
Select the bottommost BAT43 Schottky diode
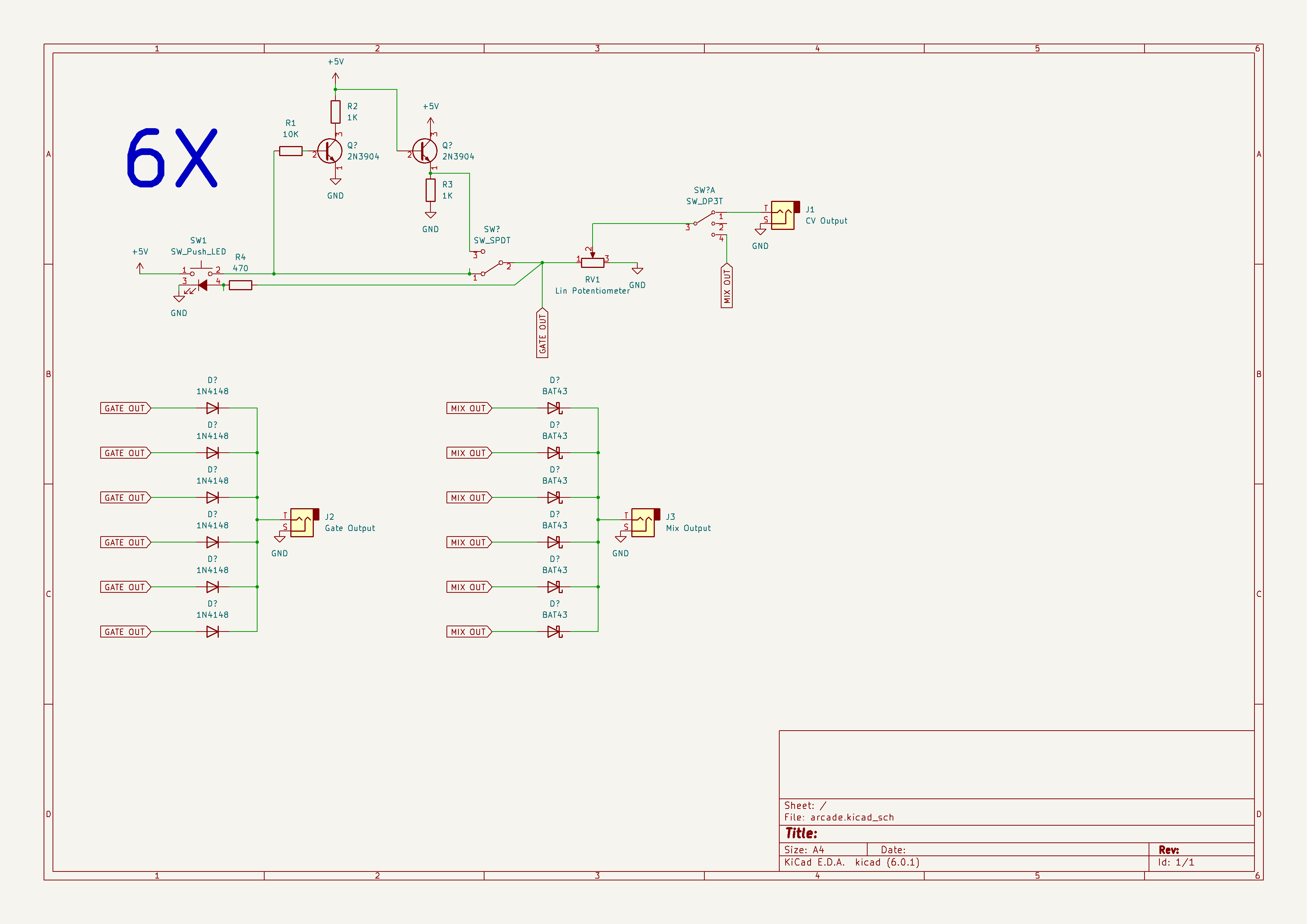point(554,632)
